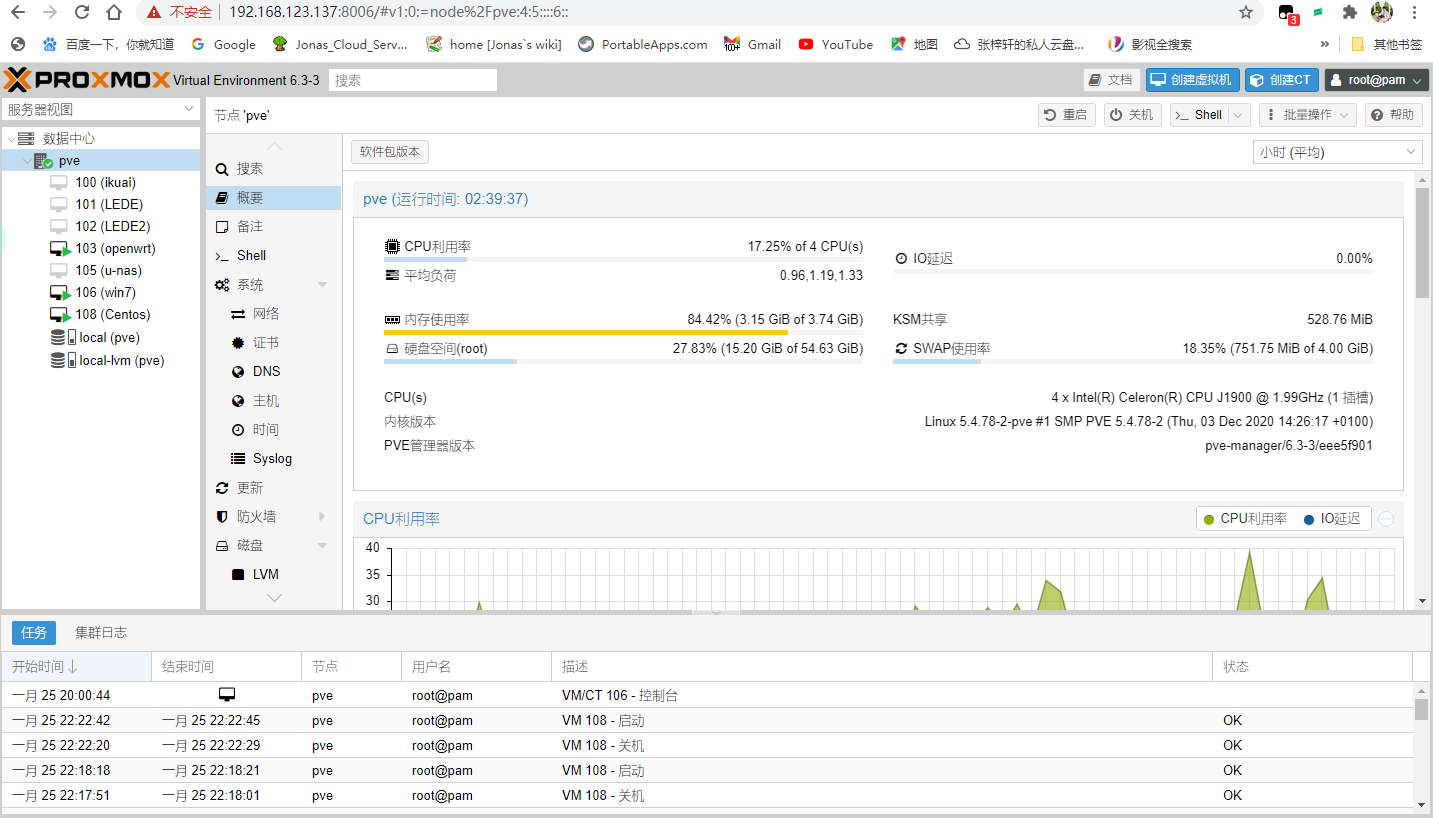The height and width of the screenshot is (818, 1433).
Task: Click the 创建虚拟机 button
Action: pos(1192,80)
